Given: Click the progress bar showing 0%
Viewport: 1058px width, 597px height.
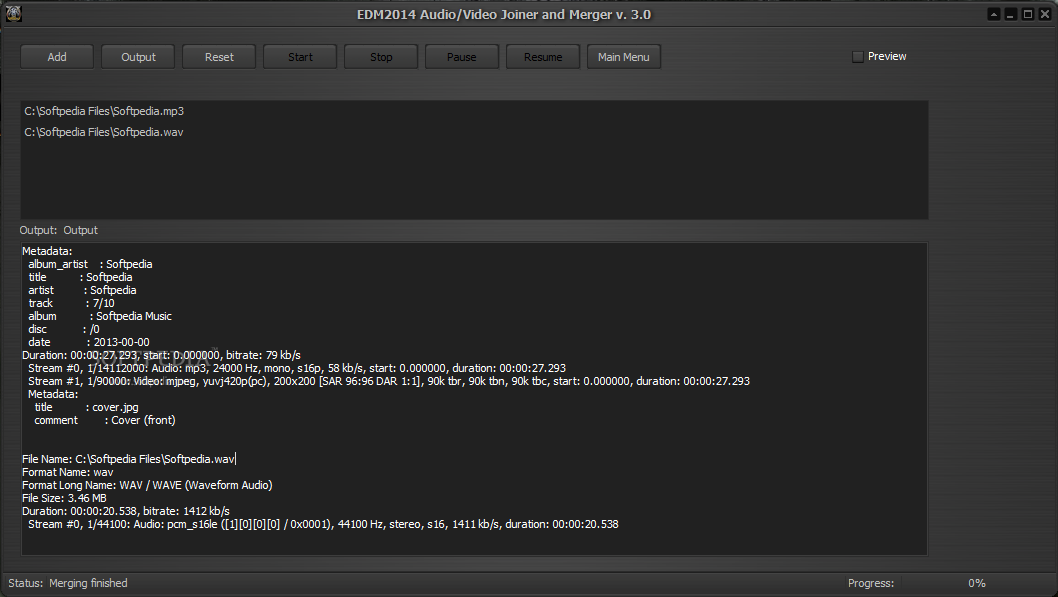Looking at the screenshot, I should tap(976, 583).
